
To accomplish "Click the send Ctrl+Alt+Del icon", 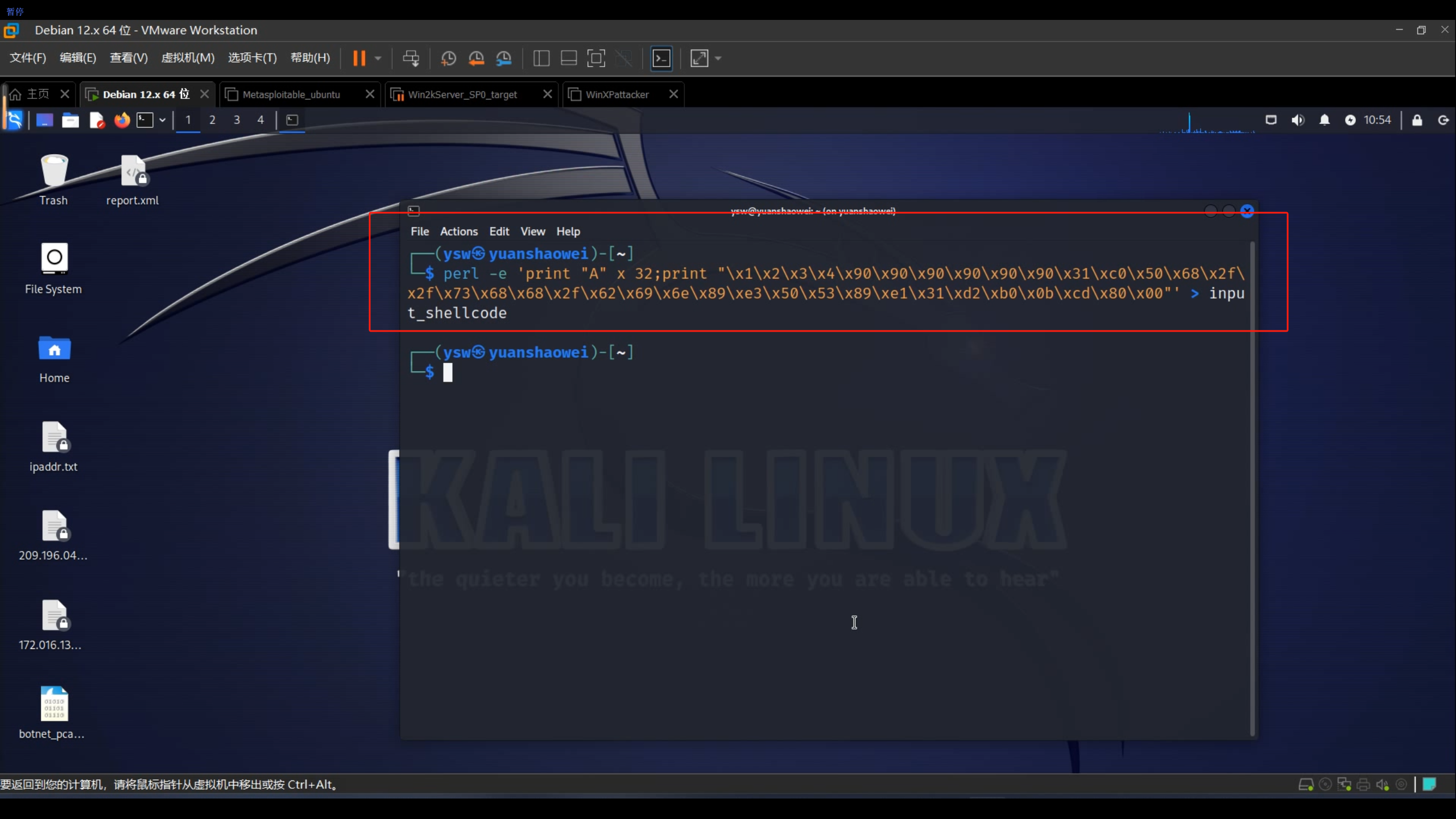I will 411,58.
